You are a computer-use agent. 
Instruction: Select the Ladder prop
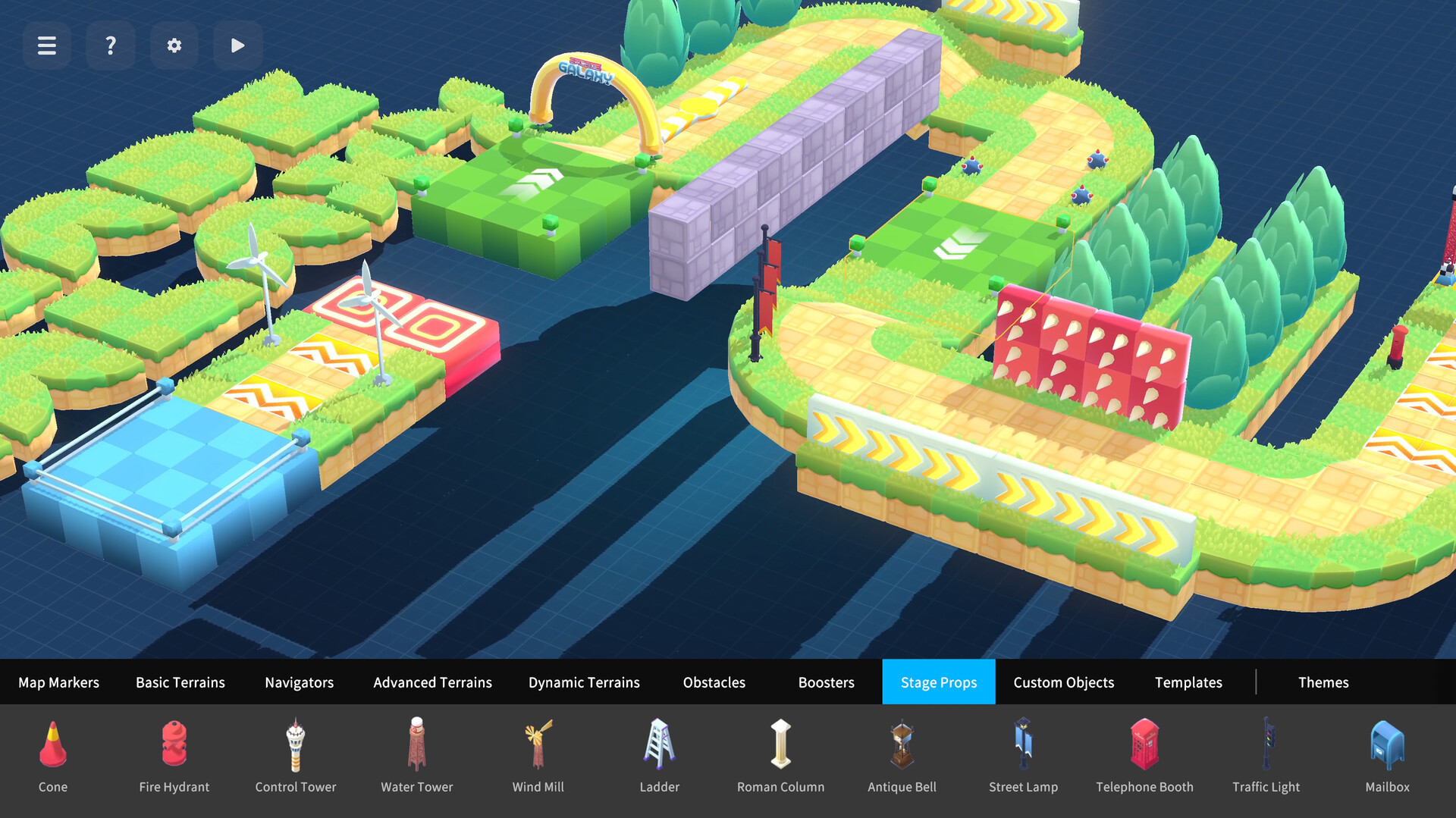[660, 755]
